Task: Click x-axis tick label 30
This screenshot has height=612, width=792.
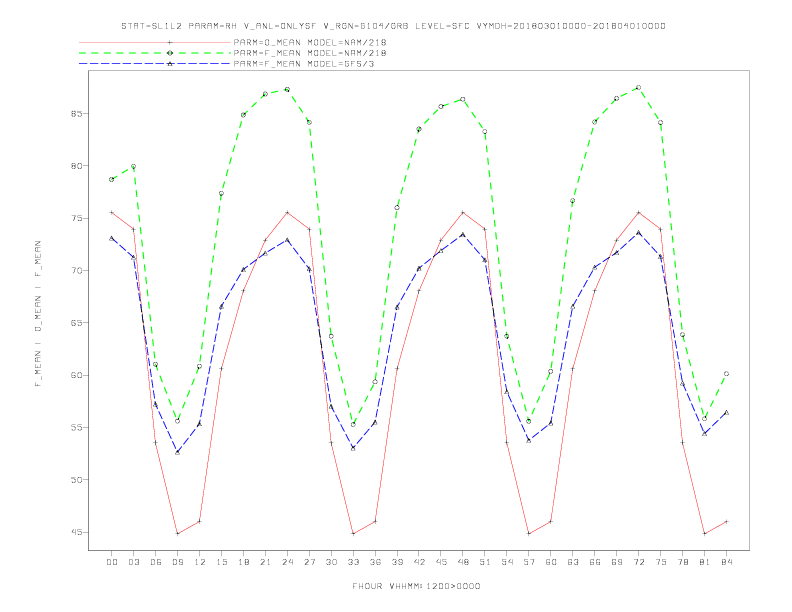Action: coord(331,562)
